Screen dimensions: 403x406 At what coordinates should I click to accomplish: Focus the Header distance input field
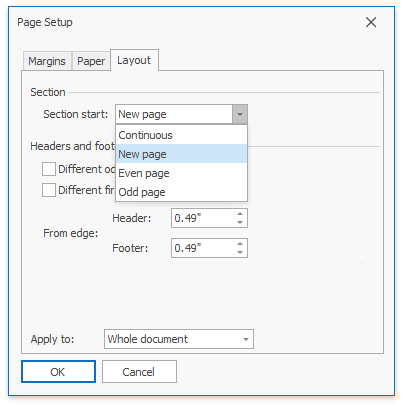(x=203, y=218)
